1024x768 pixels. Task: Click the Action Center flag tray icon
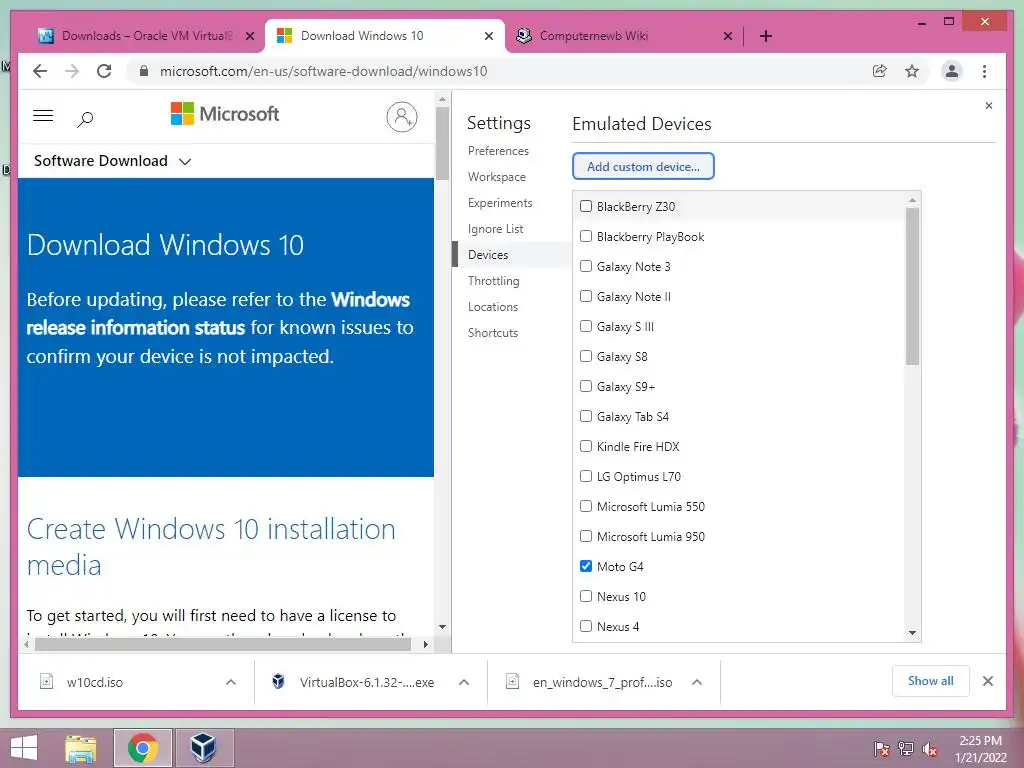[881, 748]
